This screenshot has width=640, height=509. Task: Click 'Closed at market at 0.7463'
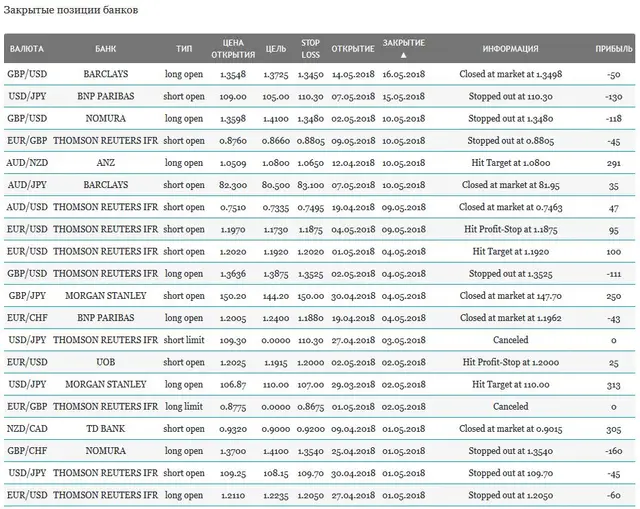coord(511,207)
